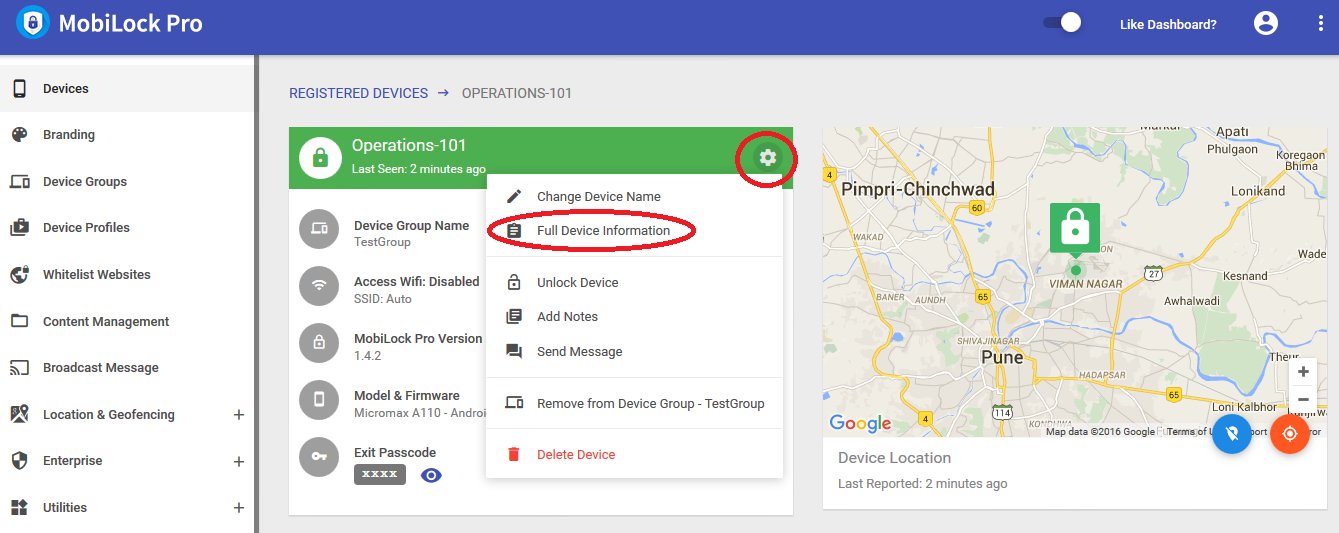Reveal exit passcode with eye icon
This screenshot has width=1339, height=533.
431,475
